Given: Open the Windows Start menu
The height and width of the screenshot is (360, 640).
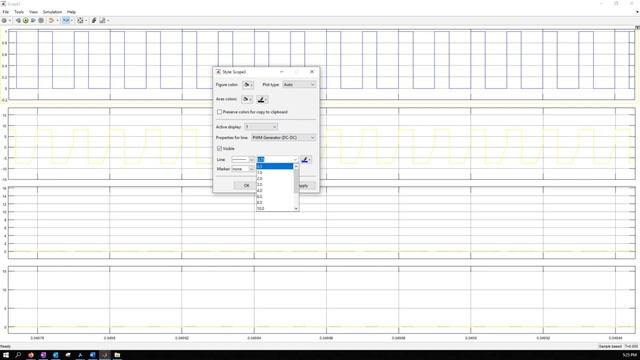Looking at the screenshot, I should (6, 355).
